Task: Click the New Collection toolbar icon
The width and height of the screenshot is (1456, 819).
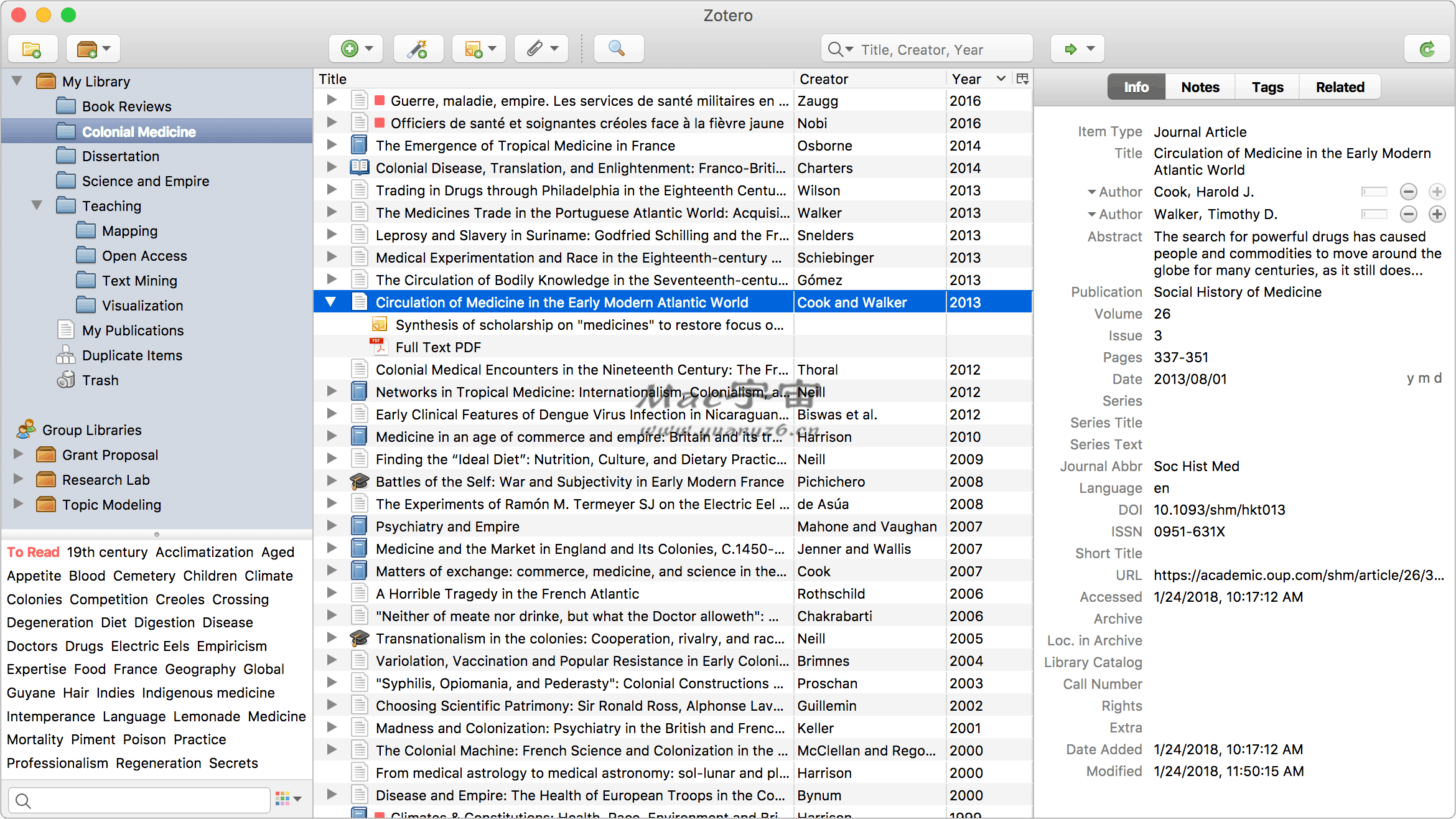Action: tap(32, 49)
